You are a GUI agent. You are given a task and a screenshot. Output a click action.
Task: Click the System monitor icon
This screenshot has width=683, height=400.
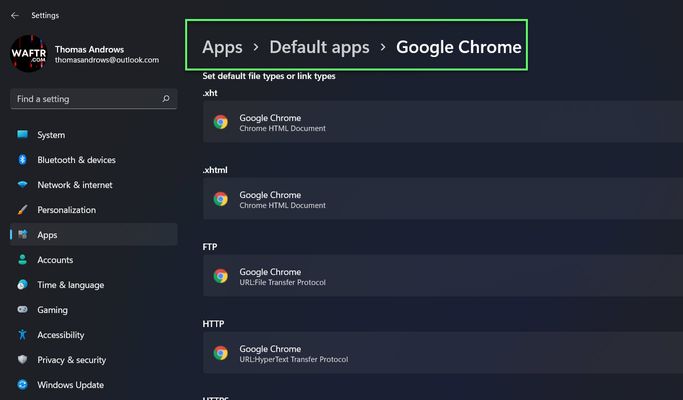coord(23,134)
